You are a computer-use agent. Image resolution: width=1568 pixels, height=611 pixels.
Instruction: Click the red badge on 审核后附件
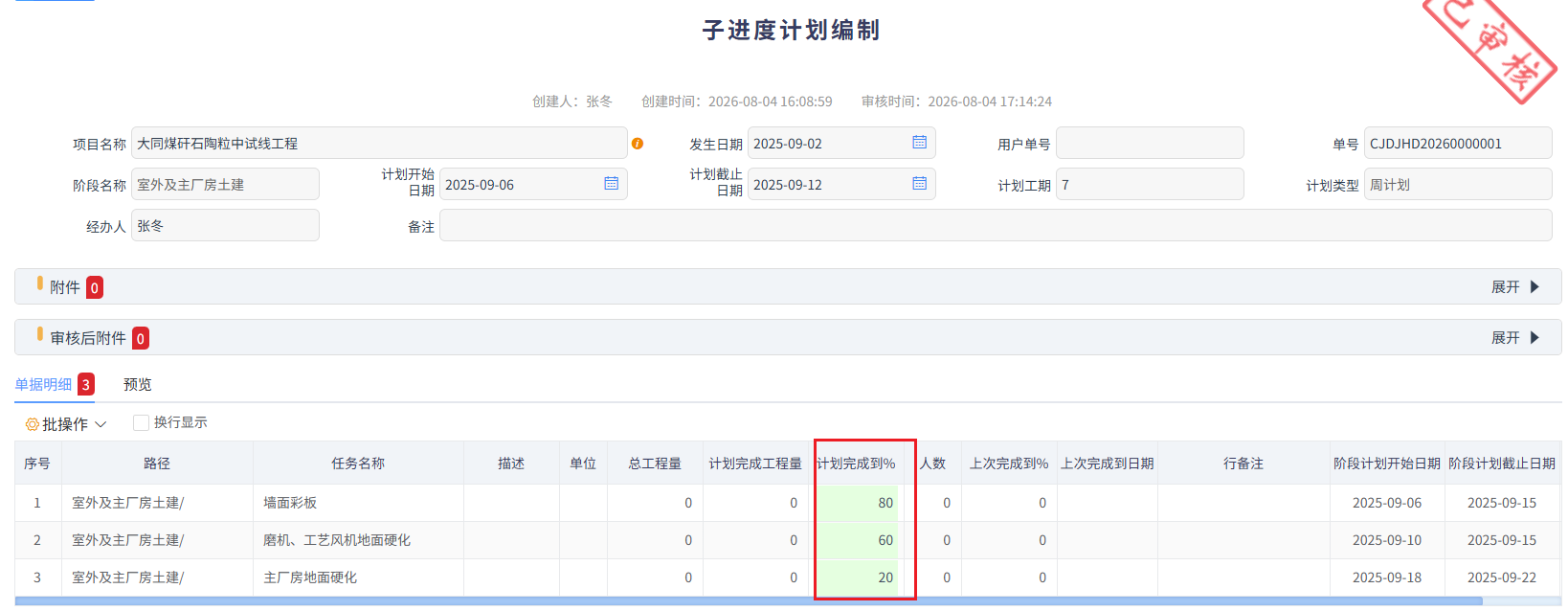point(141,338)
